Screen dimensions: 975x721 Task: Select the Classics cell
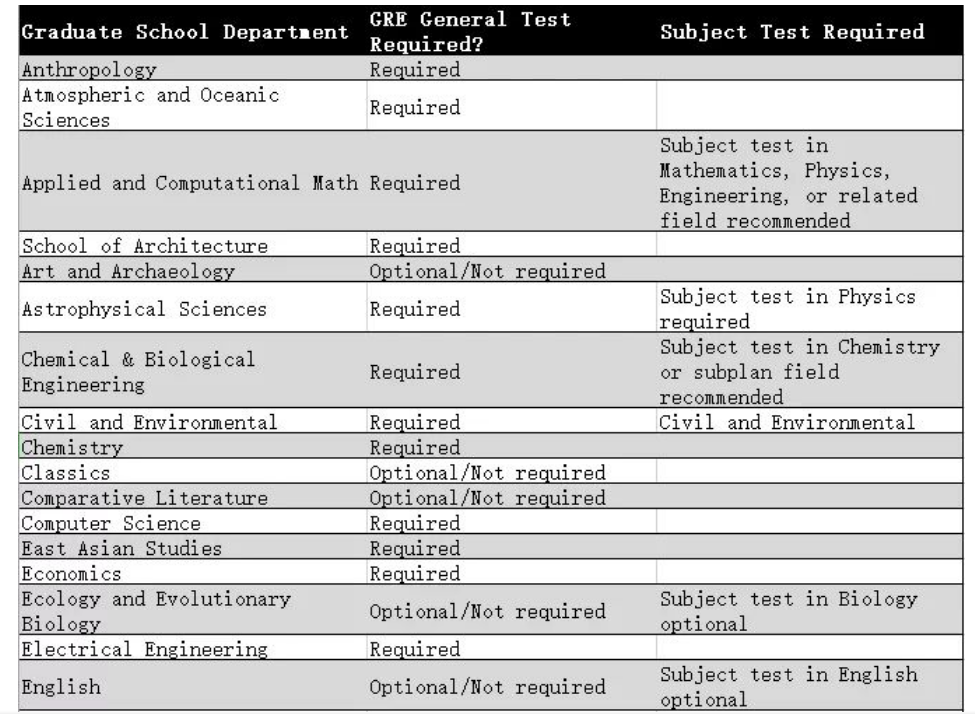(x=66, y=472)
